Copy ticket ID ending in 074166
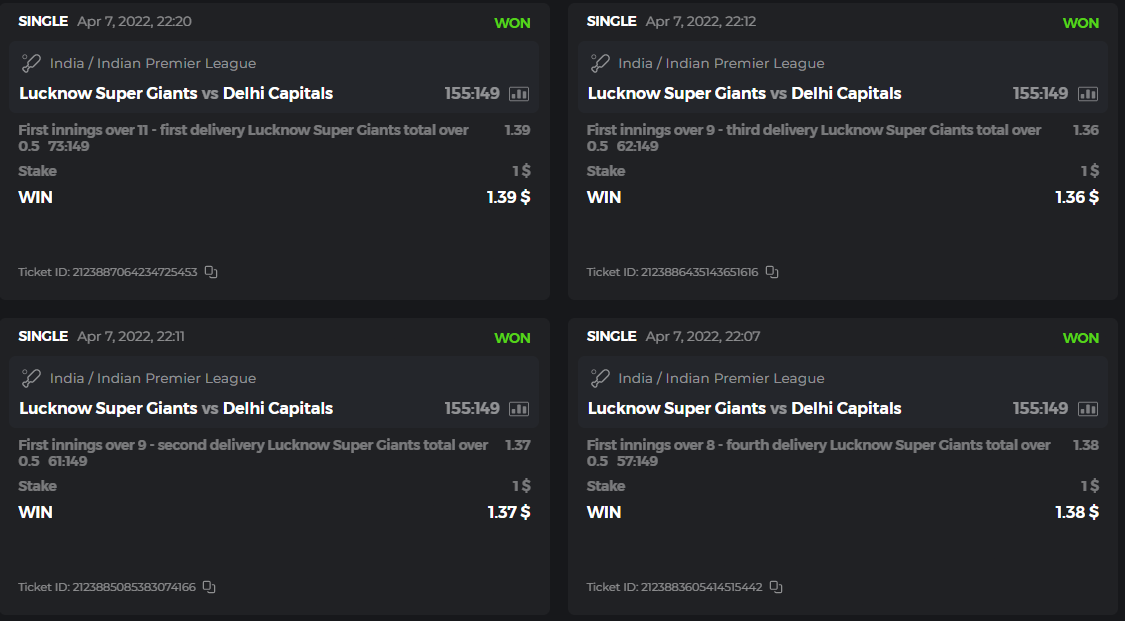Screen dimensions: 1125x621 209,587
